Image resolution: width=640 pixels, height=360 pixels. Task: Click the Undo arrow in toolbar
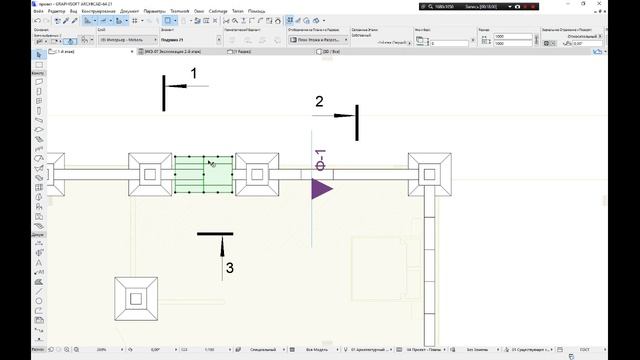coord(38,20)
